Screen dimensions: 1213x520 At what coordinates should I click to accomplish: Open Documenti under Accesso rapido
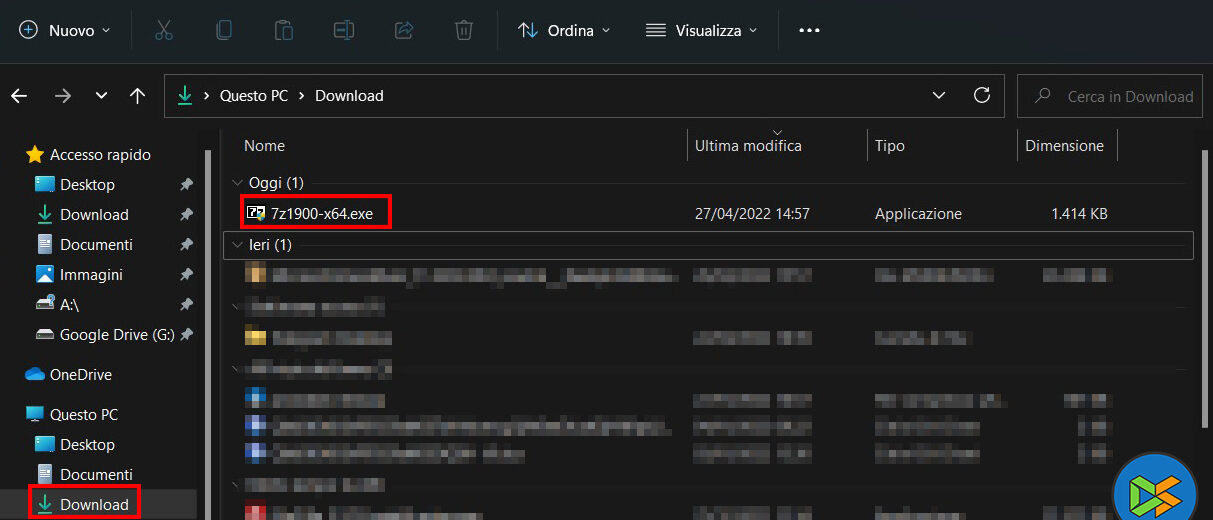pos(96,245)
